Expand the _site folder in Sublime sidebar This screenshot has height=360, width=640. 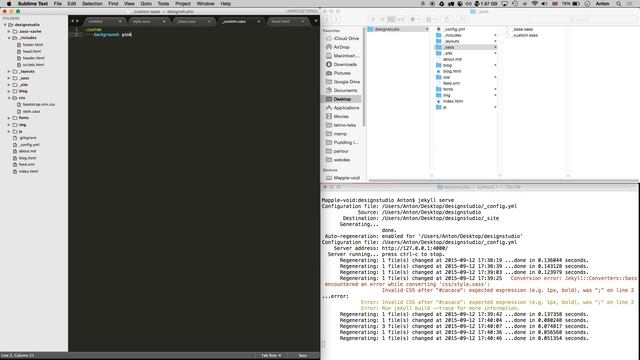[x=9, y=84]
